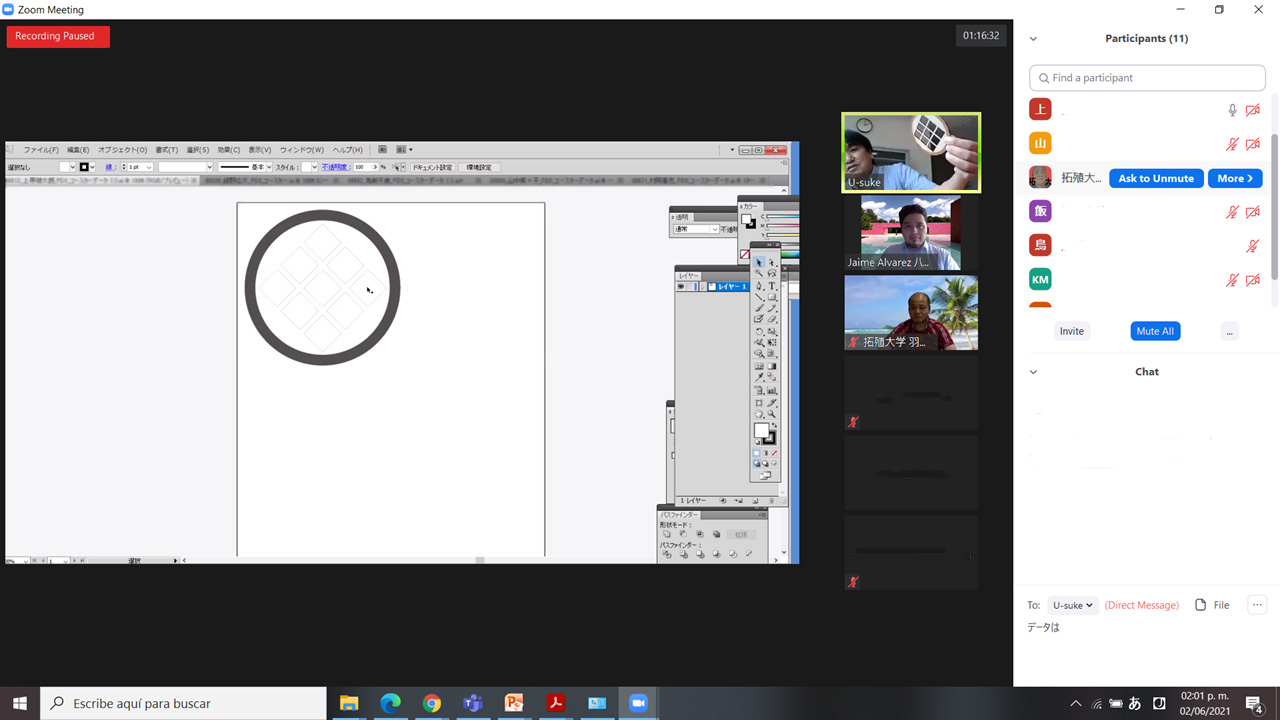Screen dimensions: 1280x720
Task: Click the Mute All button
Action: pyautogui.click(x=1155, y=331)
